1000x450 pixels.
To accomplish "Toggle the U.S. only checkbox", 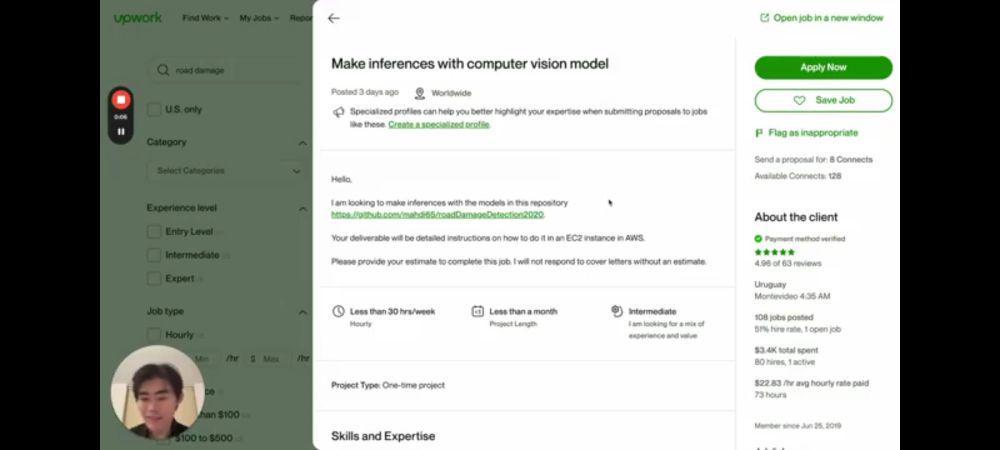I will click(154, 110).
